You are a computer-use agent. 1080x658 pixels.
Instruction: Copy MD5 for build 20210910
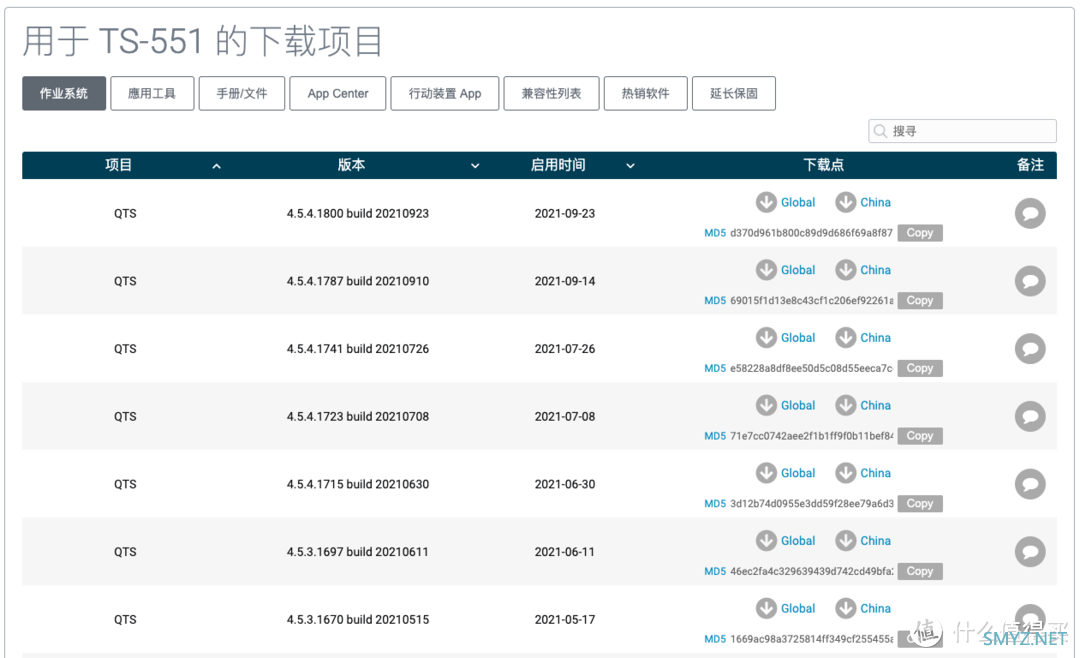(x=920, y=300)
